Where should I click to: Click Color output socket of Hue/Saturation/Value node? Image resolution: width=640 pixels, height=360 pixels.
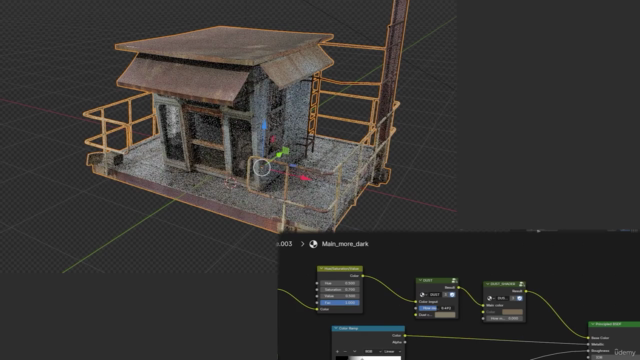click(x=363, y=276)
